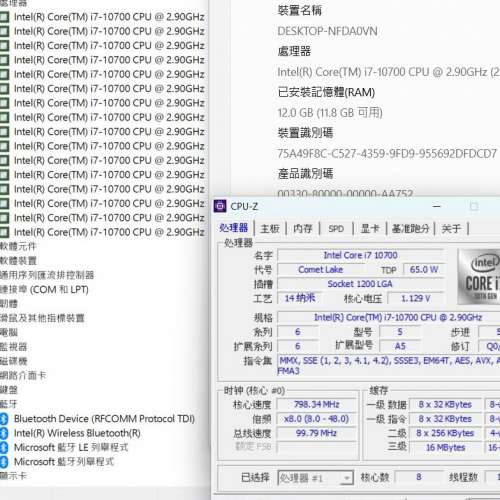Select Intel(R) Wireless Bluetooth(R) entry

[77, 433]
